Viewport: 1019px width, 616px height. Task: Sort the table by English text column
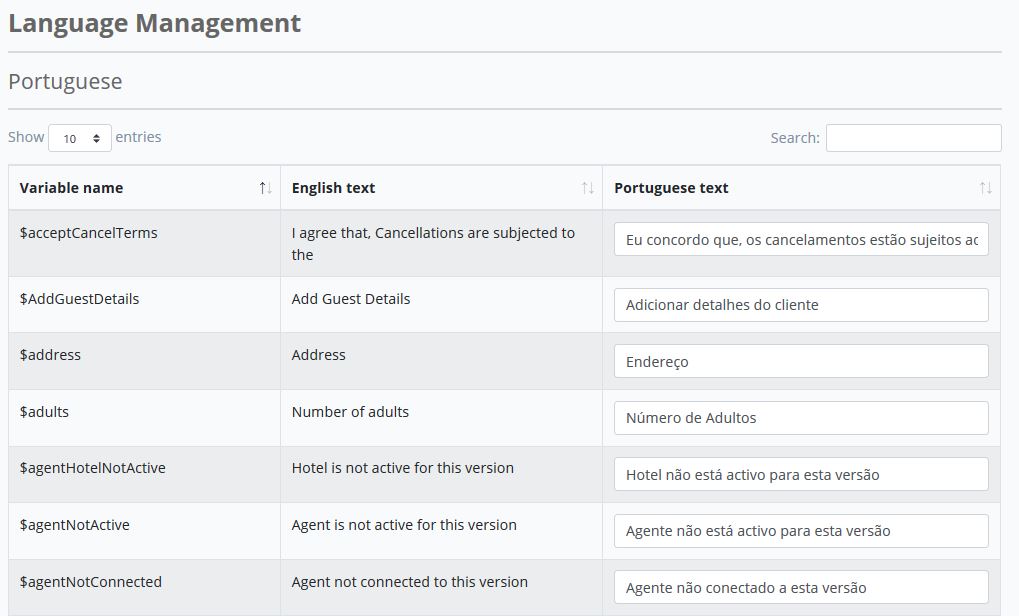[332, 187]
